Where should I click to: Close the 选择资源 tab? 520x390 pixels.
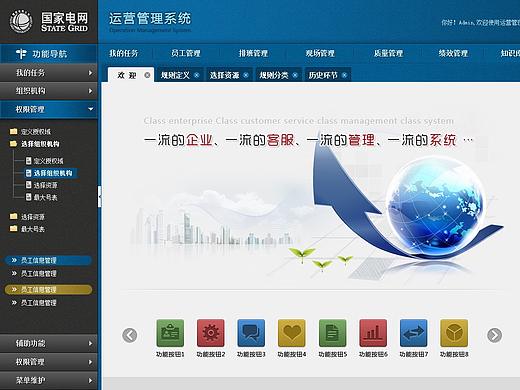point(246,75)
